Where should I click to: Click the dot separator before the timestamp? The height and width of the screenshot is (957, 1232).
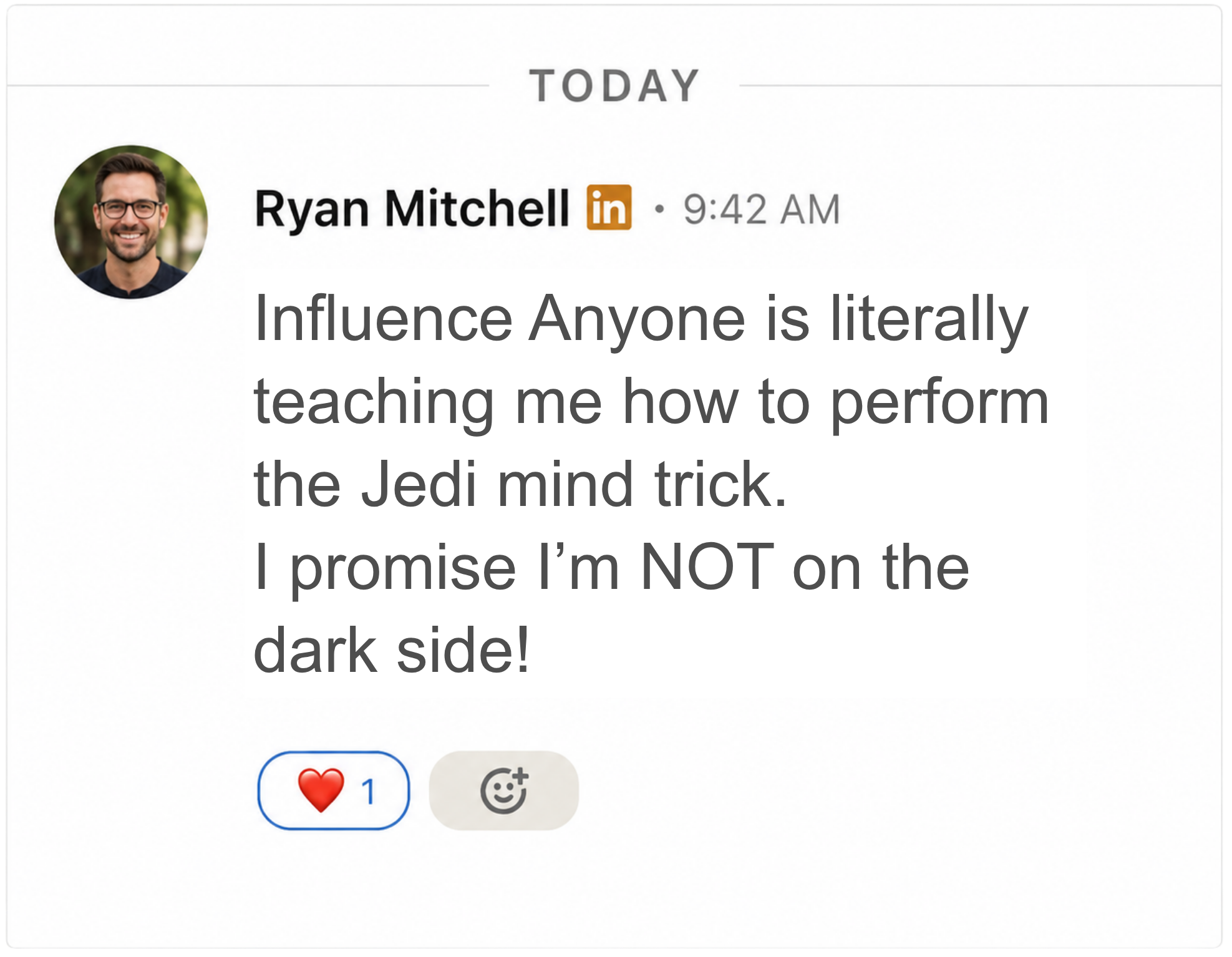tap(659, 208)
